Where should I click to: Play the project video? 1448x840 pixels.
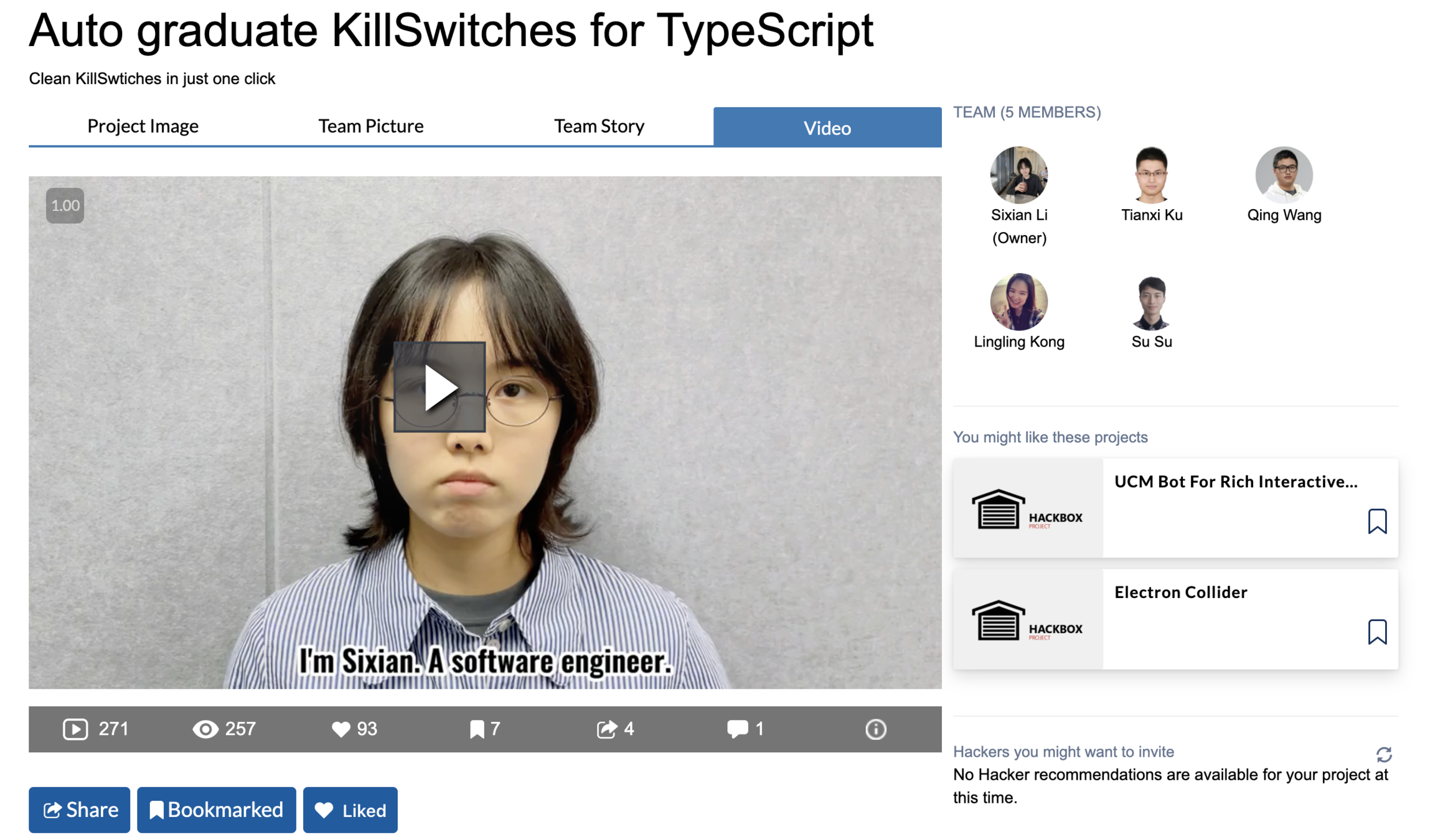(x=440, y=387)
